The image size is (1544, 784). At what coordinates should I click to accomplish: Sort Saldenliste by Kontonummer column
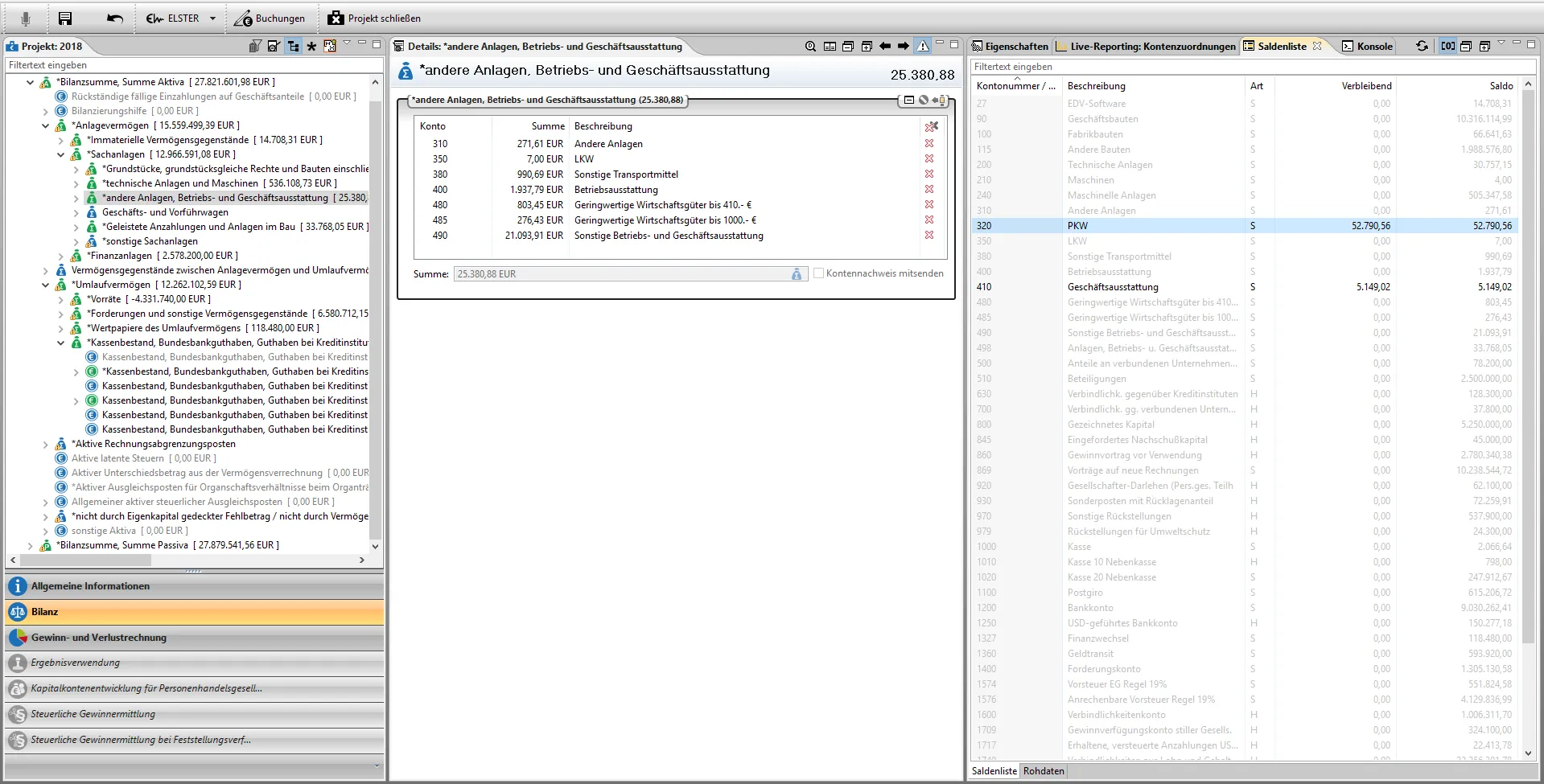point(1015,85)
